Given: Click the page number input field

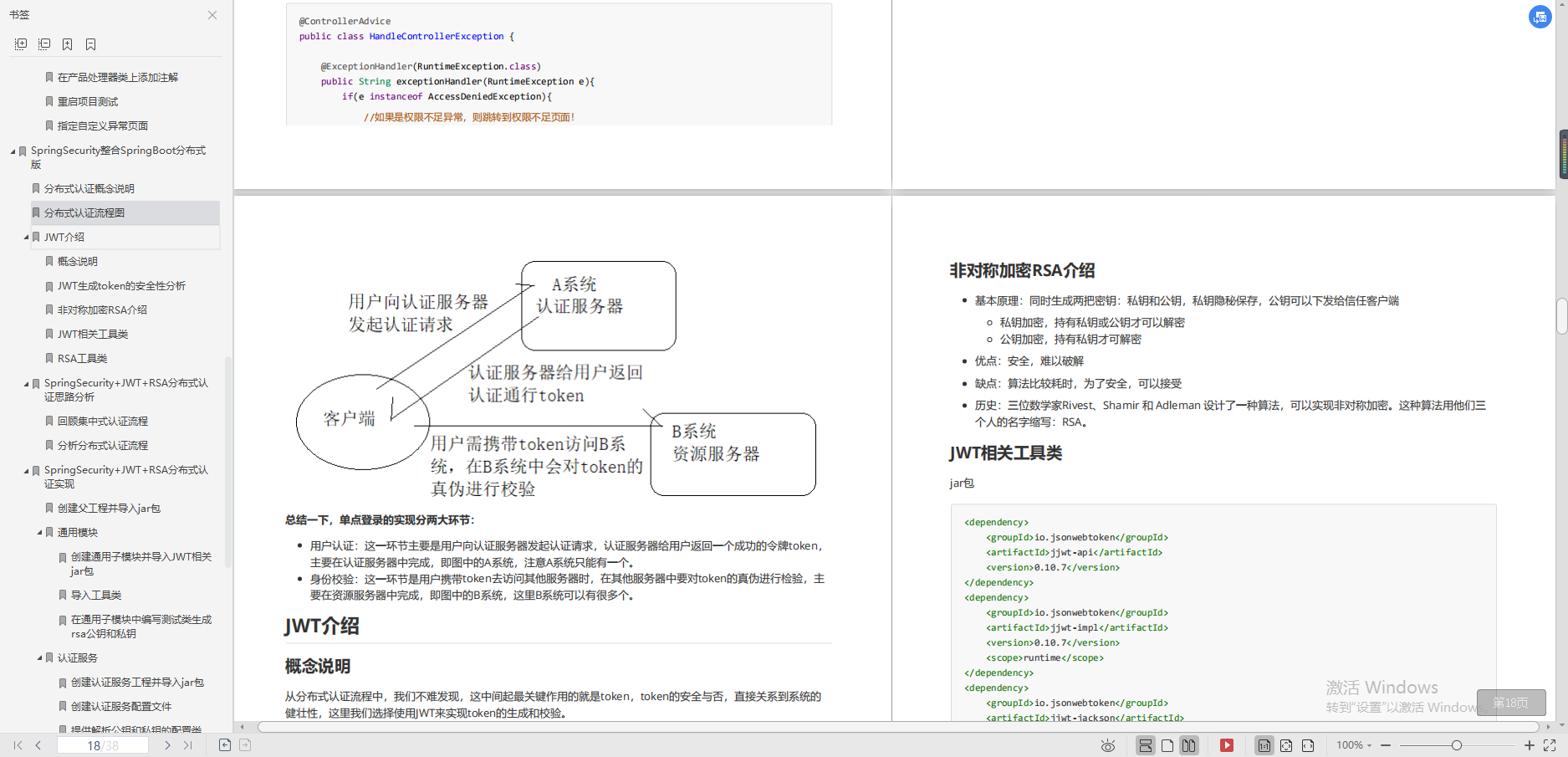Looking at the screenshot, I should pos(102,745).
